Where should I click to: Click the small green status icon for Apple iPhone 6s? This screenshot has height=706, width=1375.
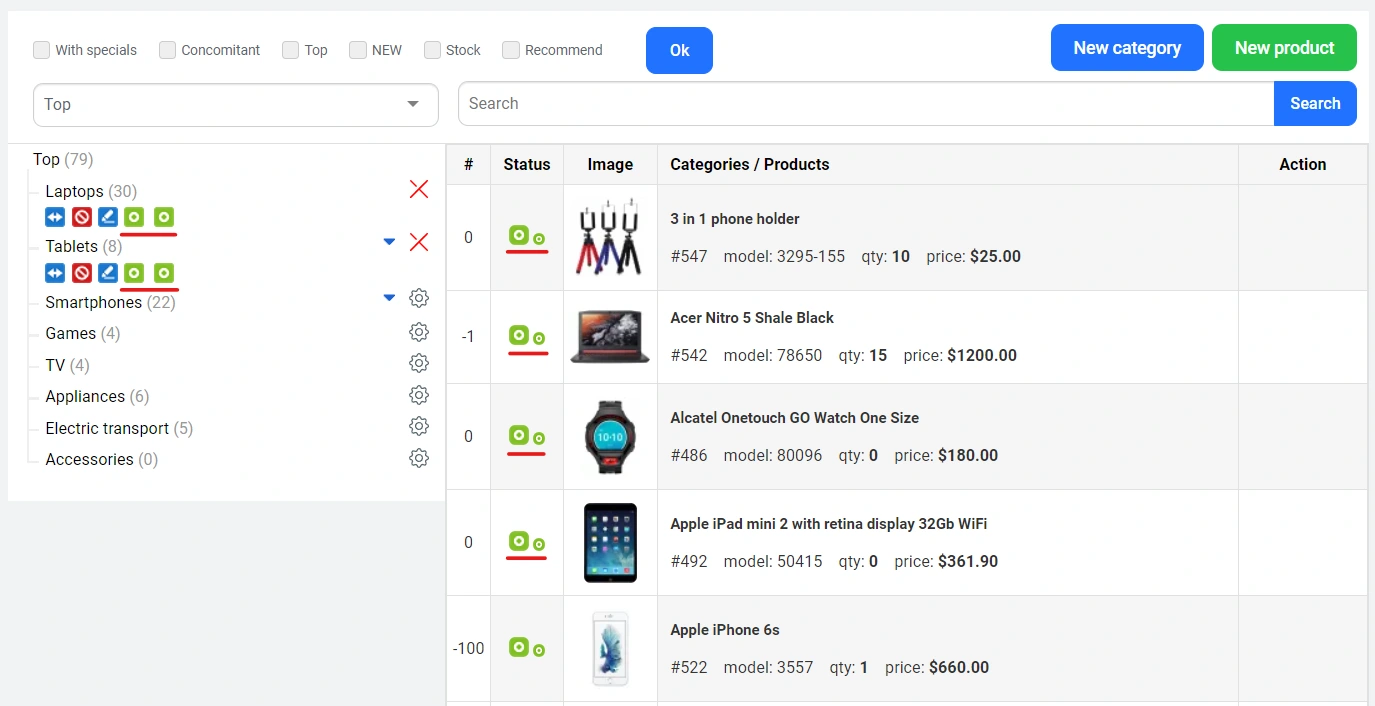point(539,651)
